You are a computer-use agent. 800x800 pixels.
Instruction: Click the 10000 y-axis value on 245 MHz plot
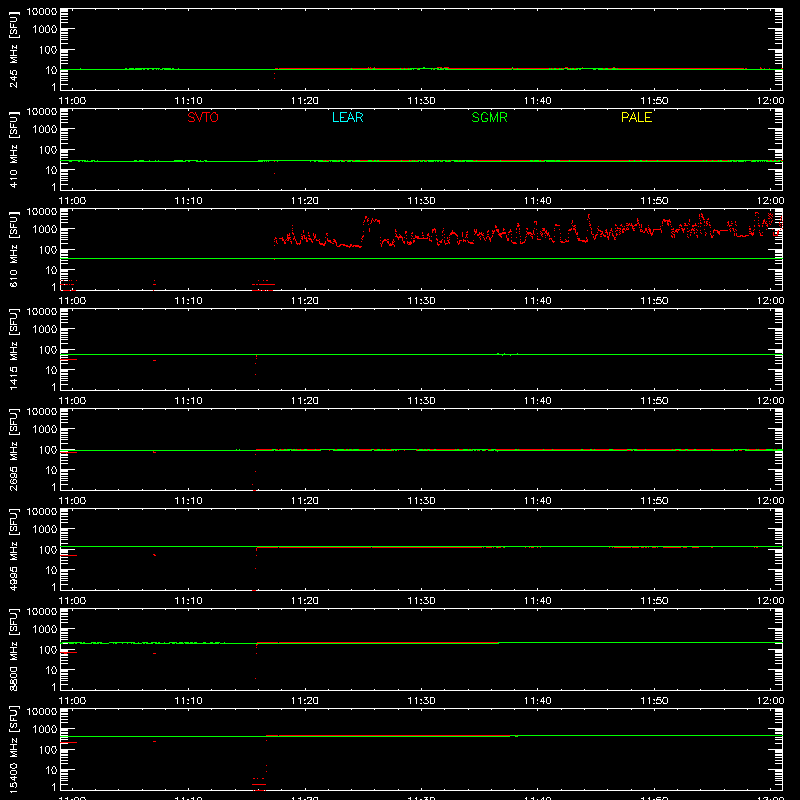tap(42, 12)
